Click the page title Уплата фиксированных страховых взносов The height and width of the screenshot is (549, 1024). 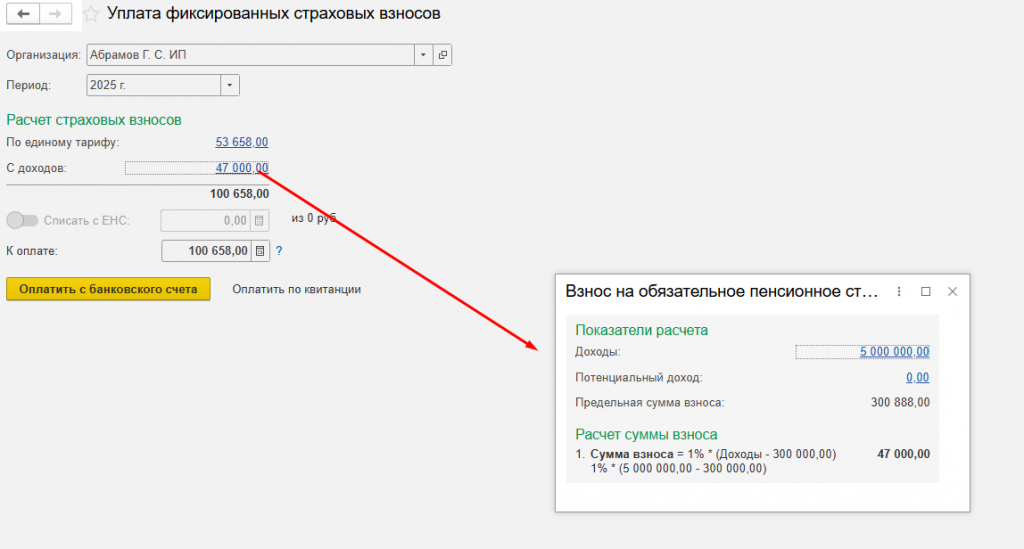[274, 14]
